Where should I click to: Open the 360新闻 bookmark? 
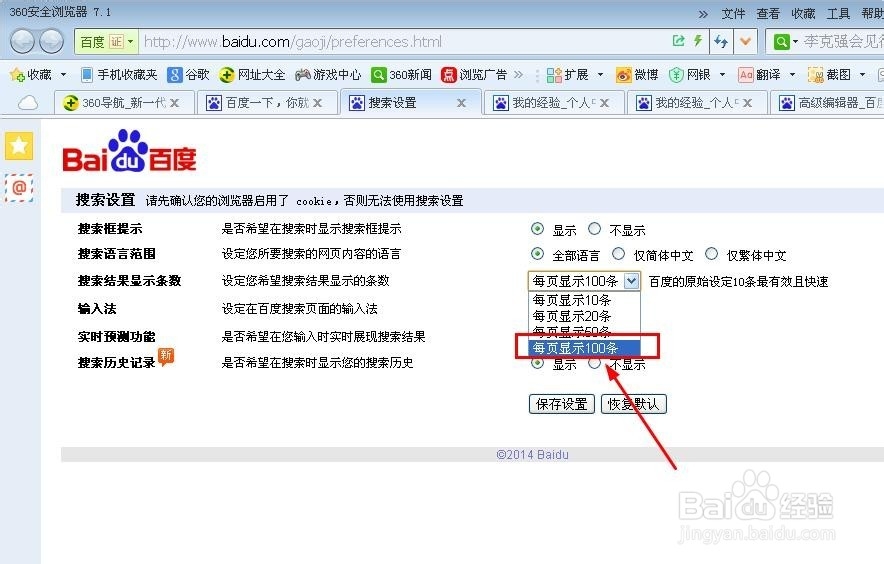[401, 74]
